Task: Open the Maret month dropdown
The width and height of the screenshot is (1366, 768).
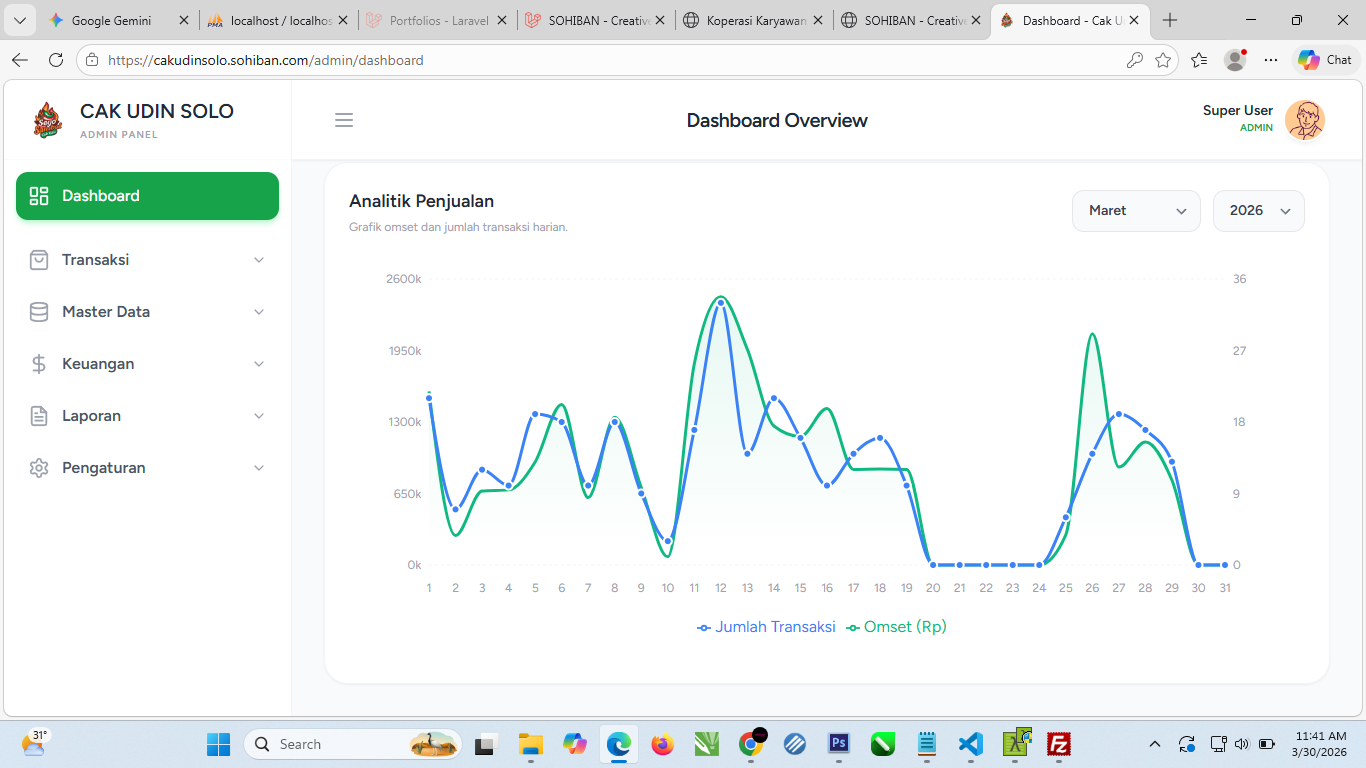Action: [x=1135, y=211]
